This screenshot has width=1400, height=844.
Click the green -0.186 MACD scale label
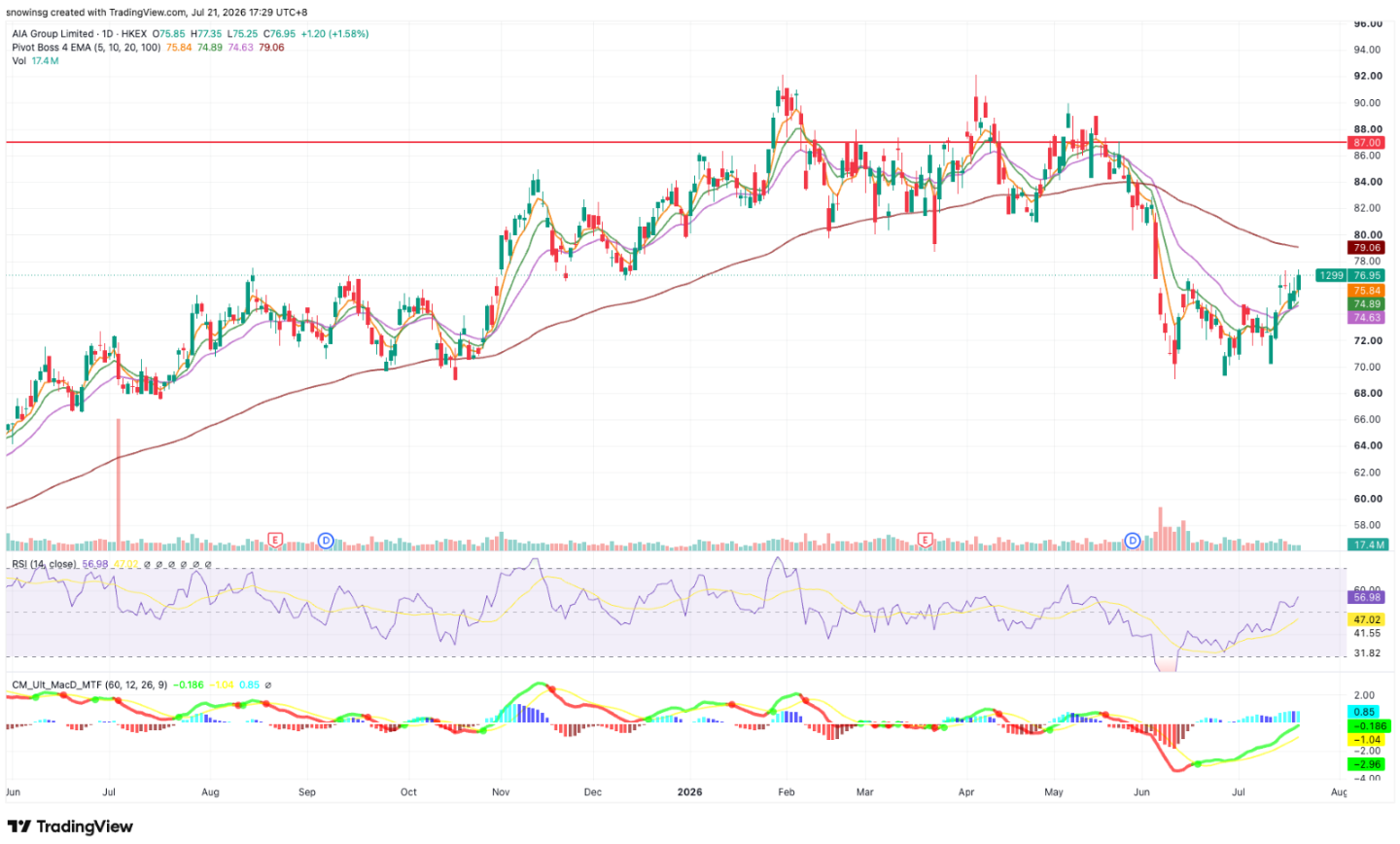tap(1369, 726)
